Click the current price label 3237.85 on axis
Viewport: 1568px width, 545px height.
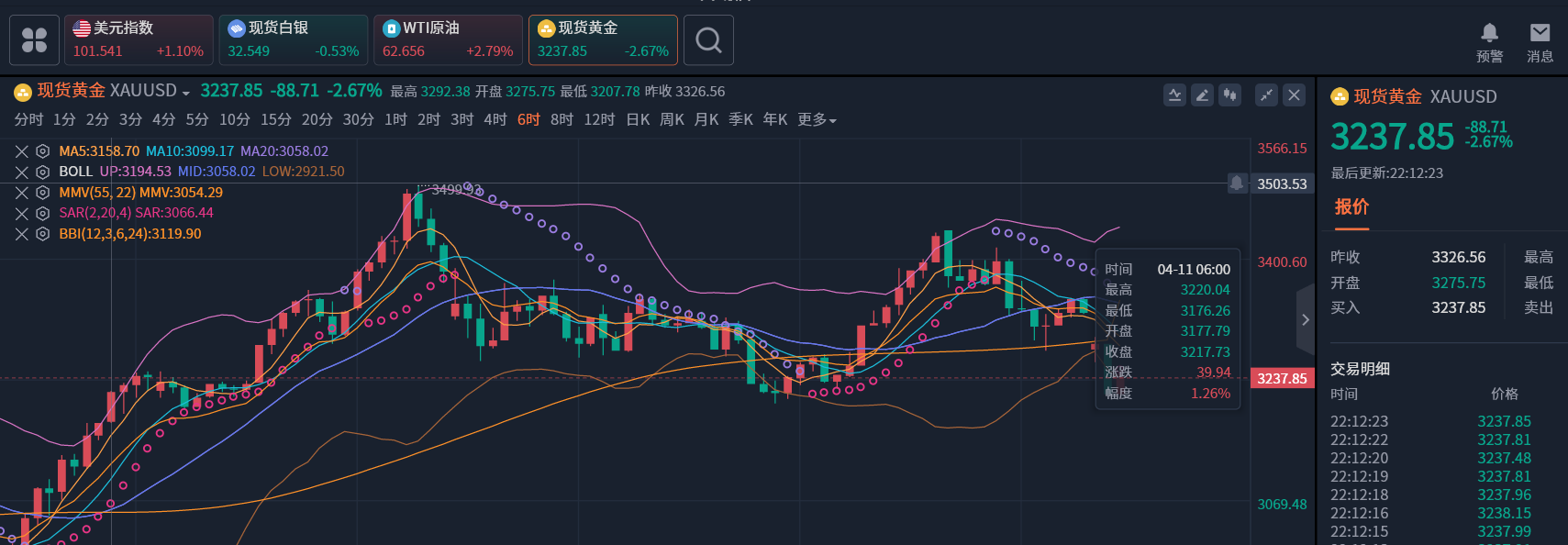pos(1282,378)
